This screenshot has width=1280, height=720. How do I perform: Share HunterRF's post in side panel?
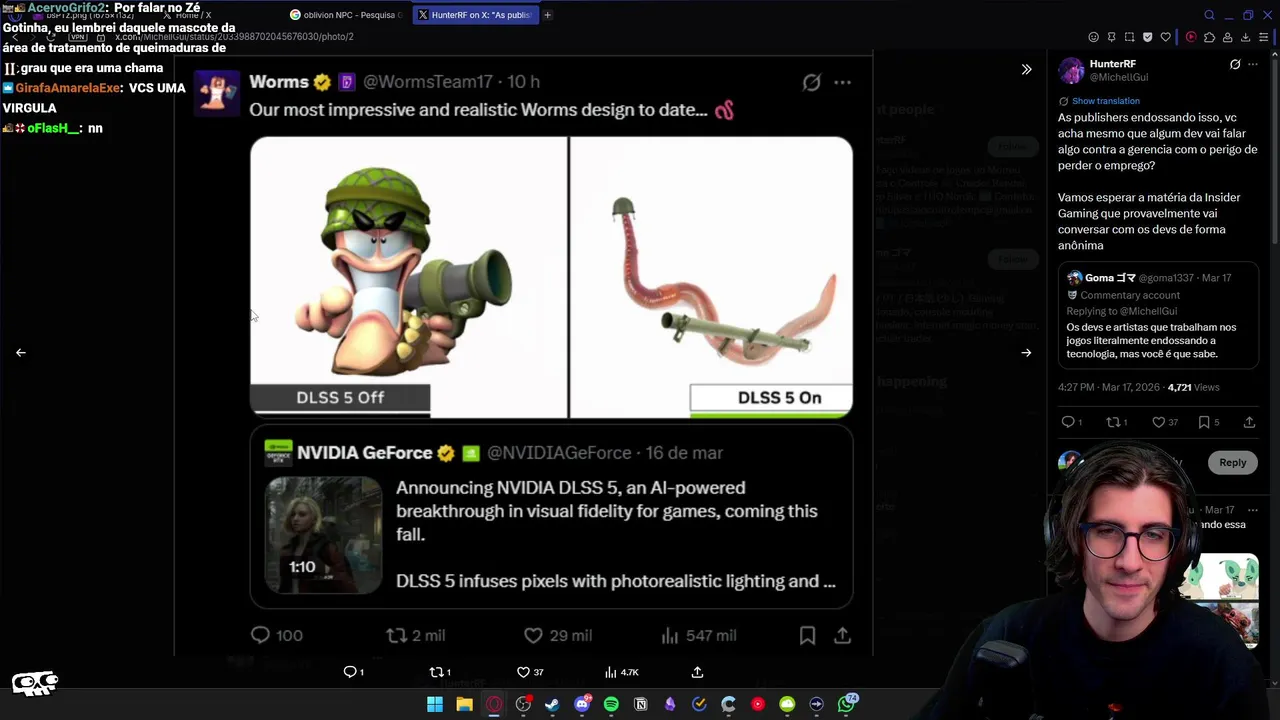coord(1249,422)
